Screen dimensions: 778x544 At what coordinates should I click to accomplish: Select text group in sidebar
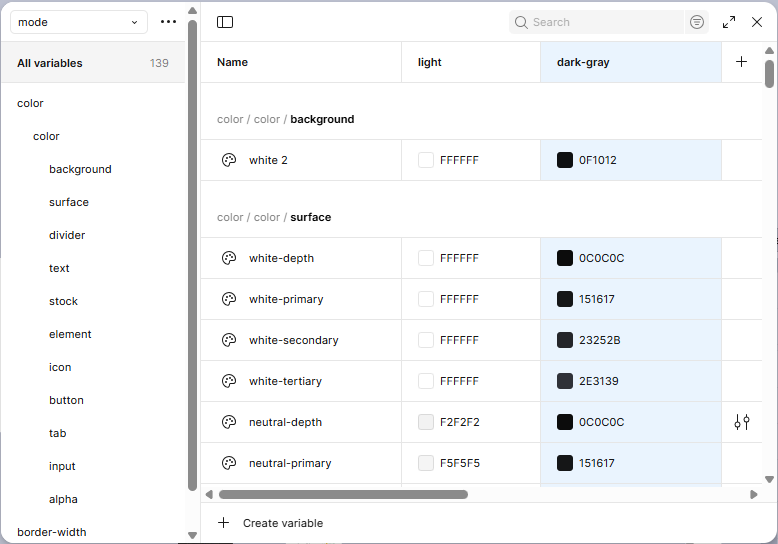[59, 268]
